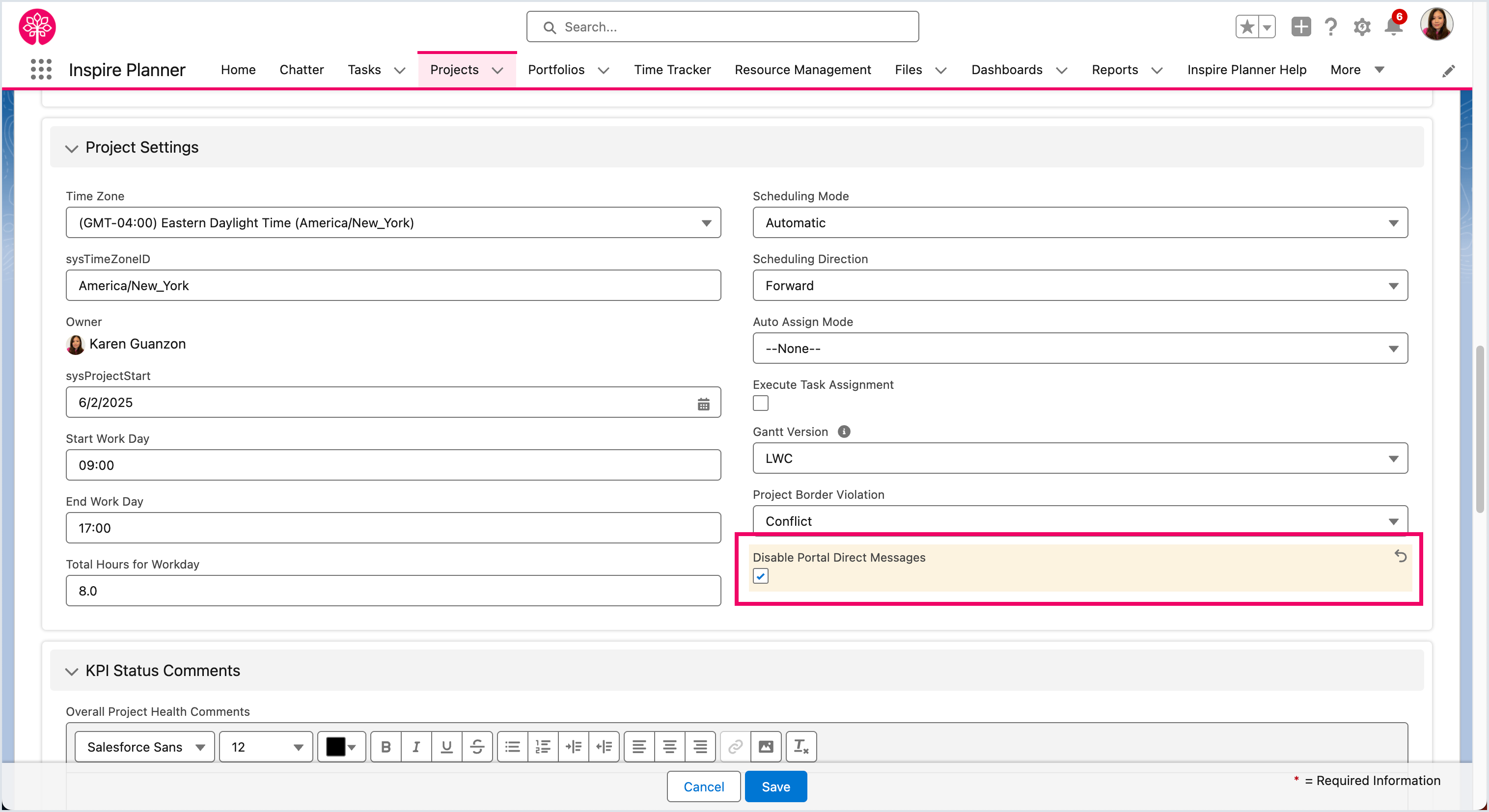Viewport: 1489px width, 812px height.
Task: Click the edit navigation pencil icon
Action: pos(1448,71)
